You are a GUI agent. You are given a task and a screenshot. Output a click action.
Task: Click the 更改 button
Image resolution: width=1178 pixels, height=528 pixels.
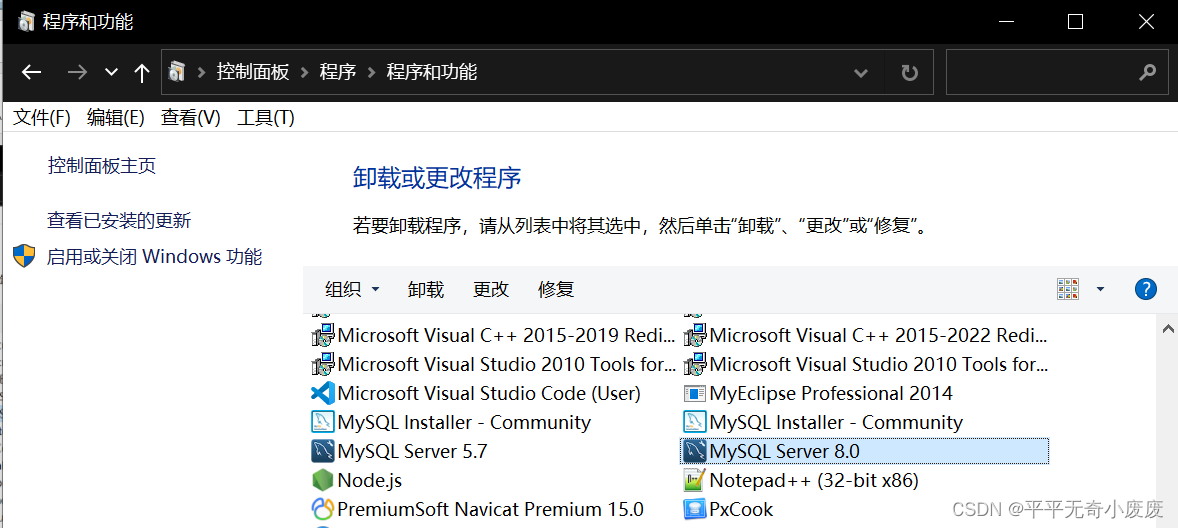coord(491,289)
